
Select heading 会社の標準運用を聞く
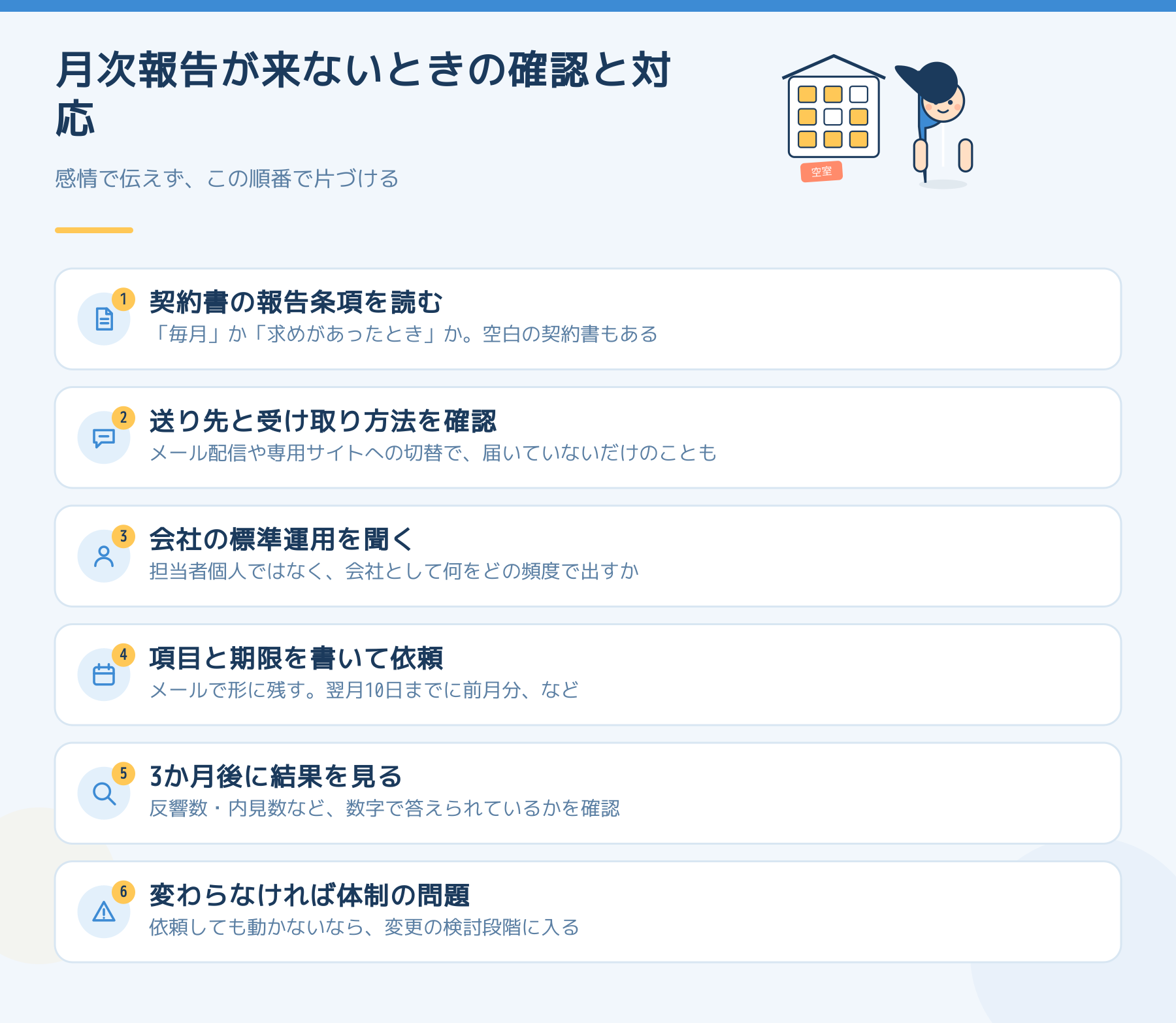point(282,540)
